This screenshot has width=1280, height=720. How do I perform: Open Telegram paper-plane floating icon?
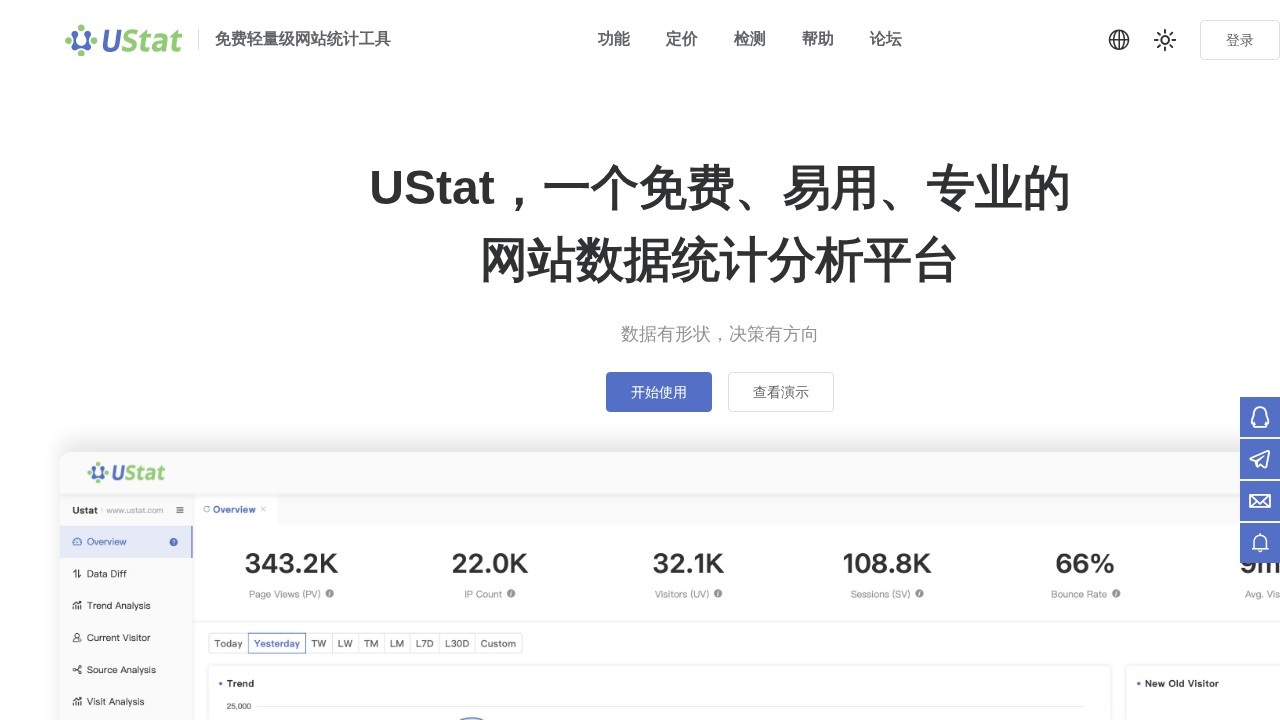(x=1260, y=459)
